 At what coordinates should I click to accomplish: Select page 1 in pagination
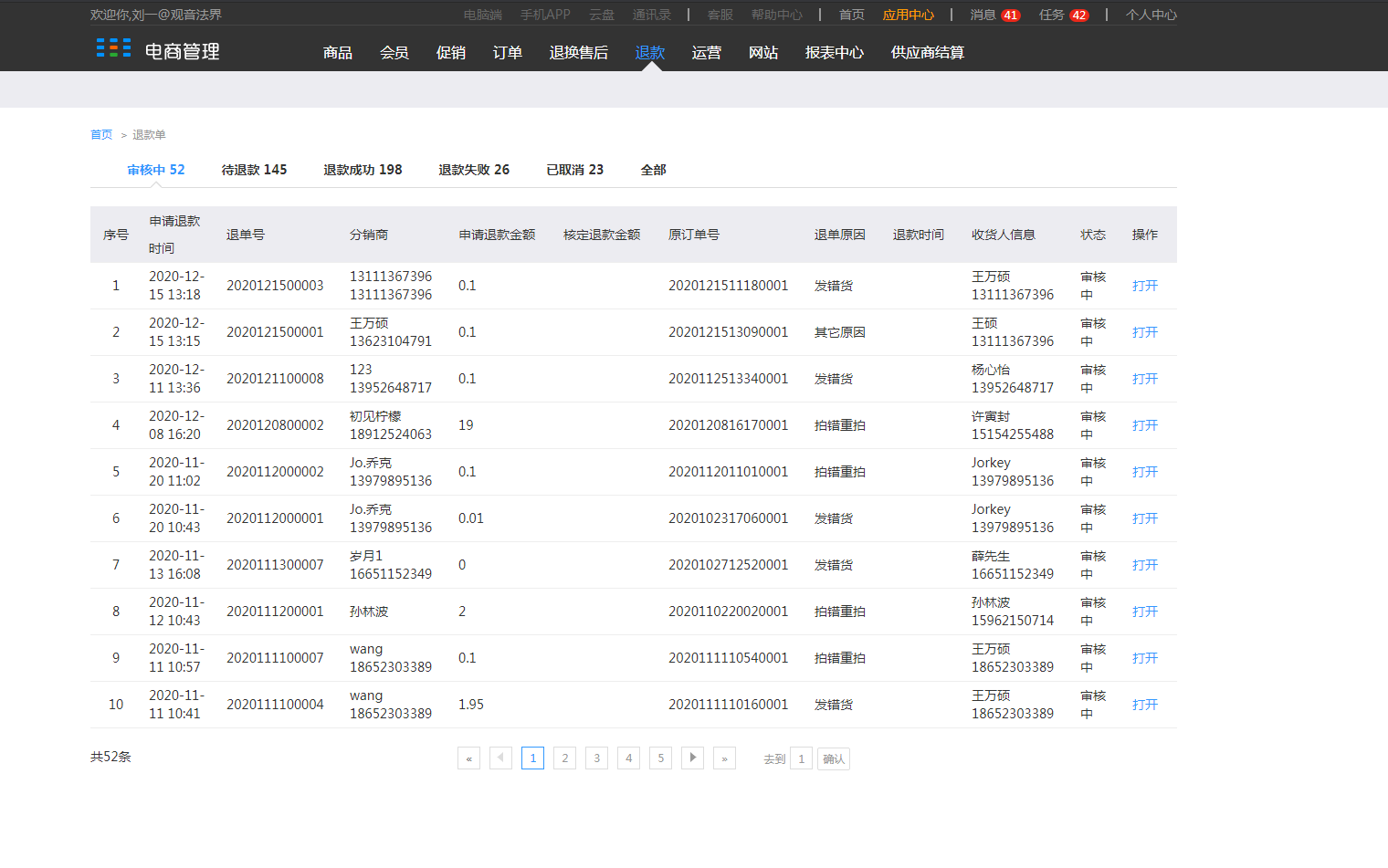click(532, 758)
